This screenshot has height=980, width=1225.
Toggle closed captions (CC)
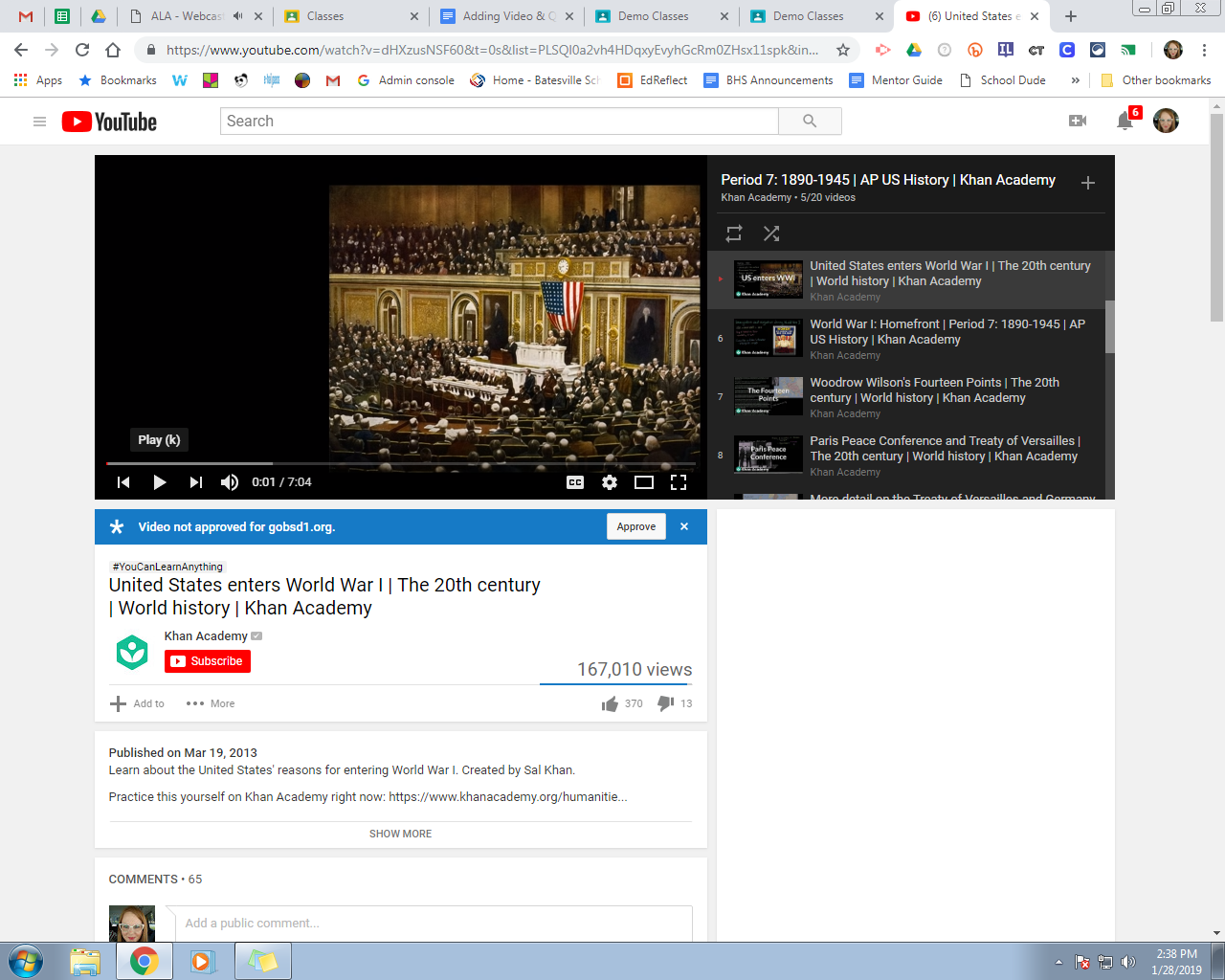click(575, 482)
